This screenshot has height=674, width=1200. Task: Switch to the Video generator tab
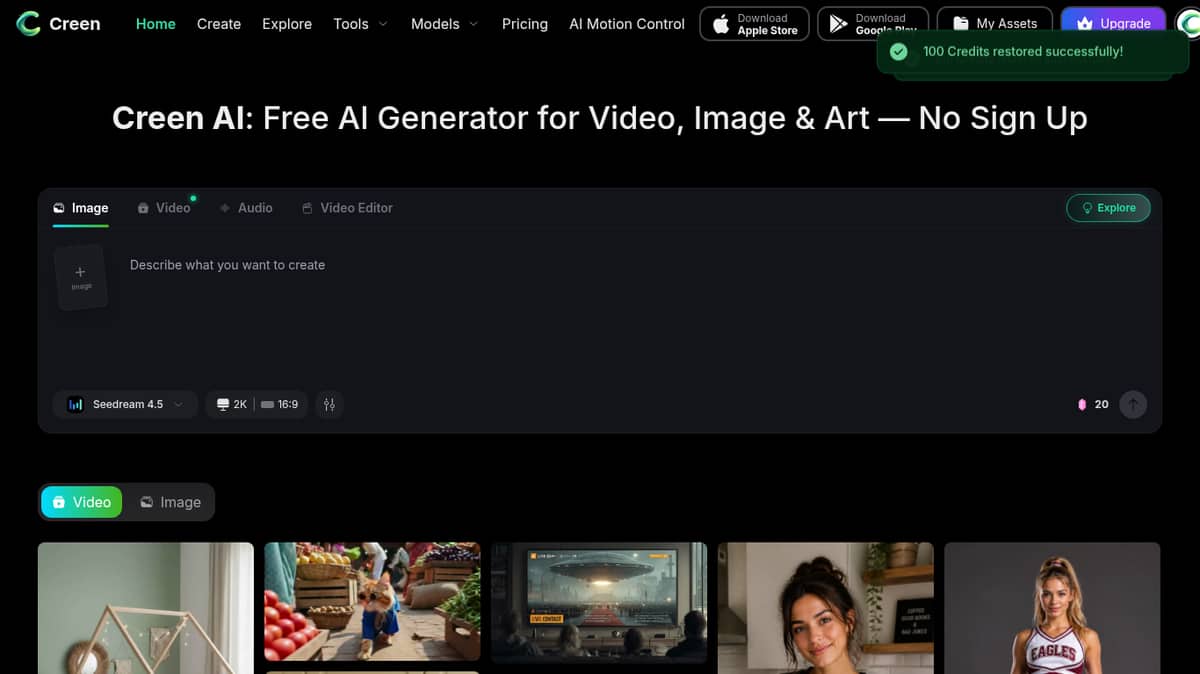[164, 208]
